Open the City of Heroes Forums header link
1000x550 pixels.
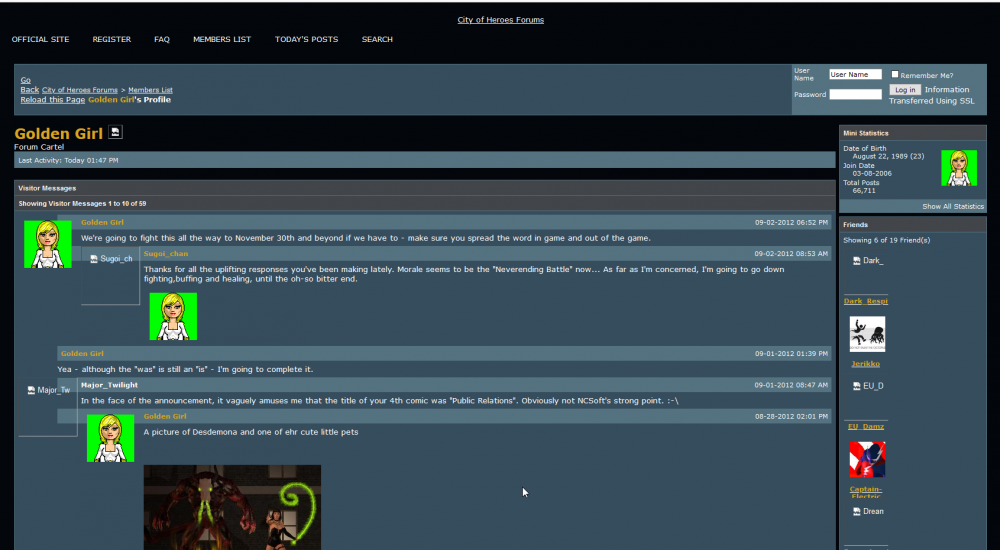[501, 20]
